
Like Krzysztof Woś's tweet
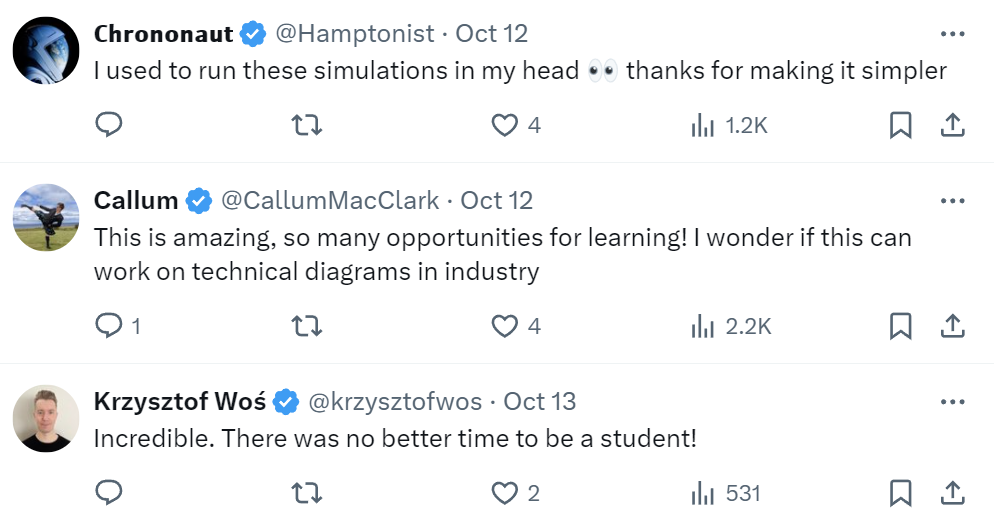click(x=505, y=493)
